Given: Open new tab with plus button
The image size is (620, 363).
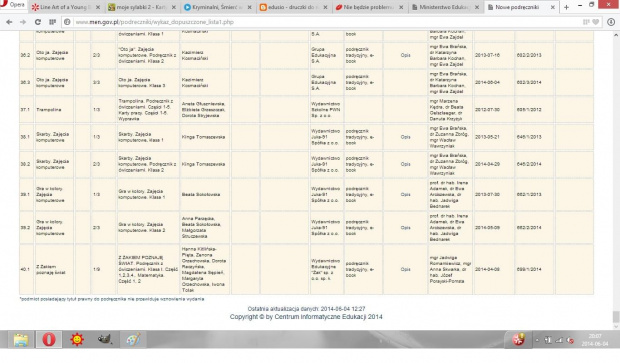Looking at the screenshot, I should [x=566, y=7].
